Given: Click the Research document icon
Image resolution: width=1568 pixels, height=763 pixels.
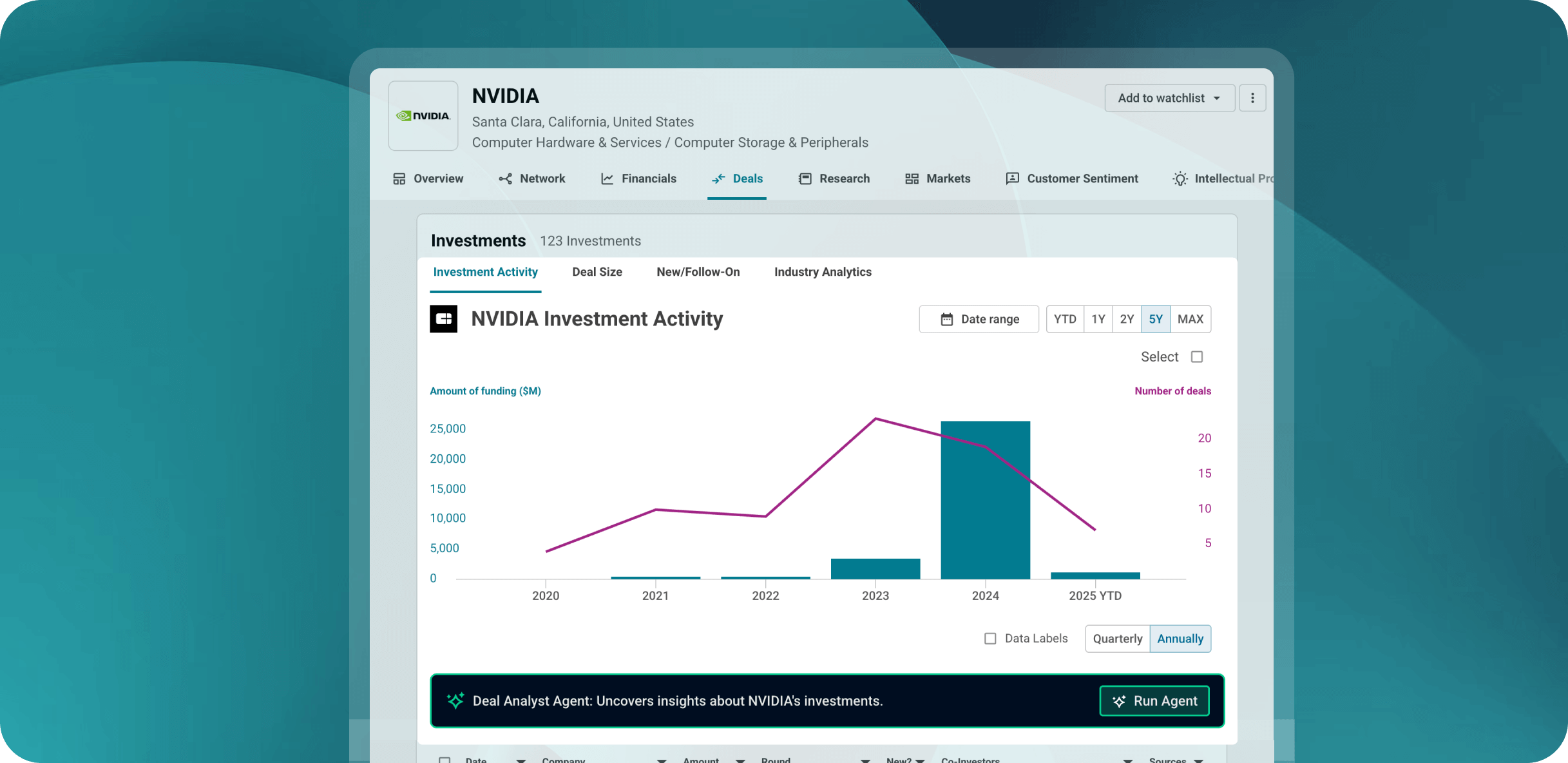Looking at the screenshot, I should coord(805,179).
